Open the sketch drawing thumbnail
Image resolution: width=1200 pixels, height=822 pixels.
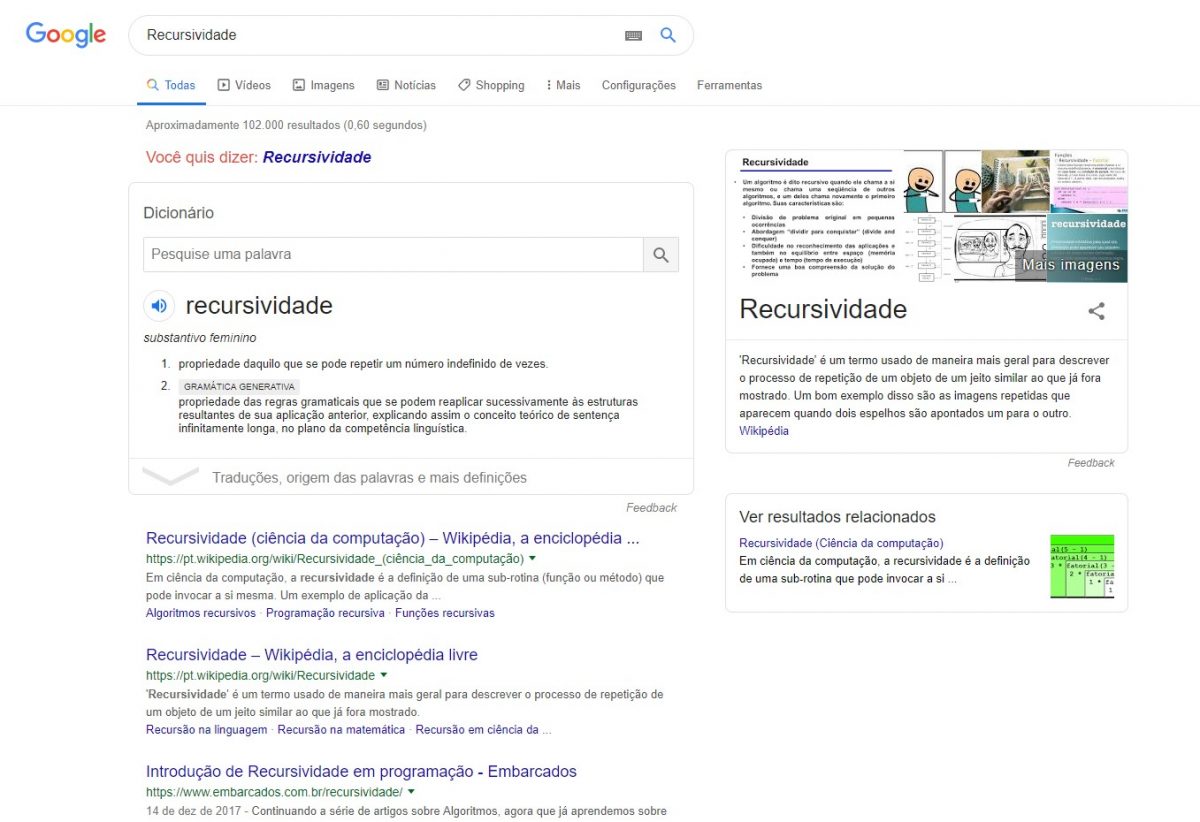[x=999, y=249]
